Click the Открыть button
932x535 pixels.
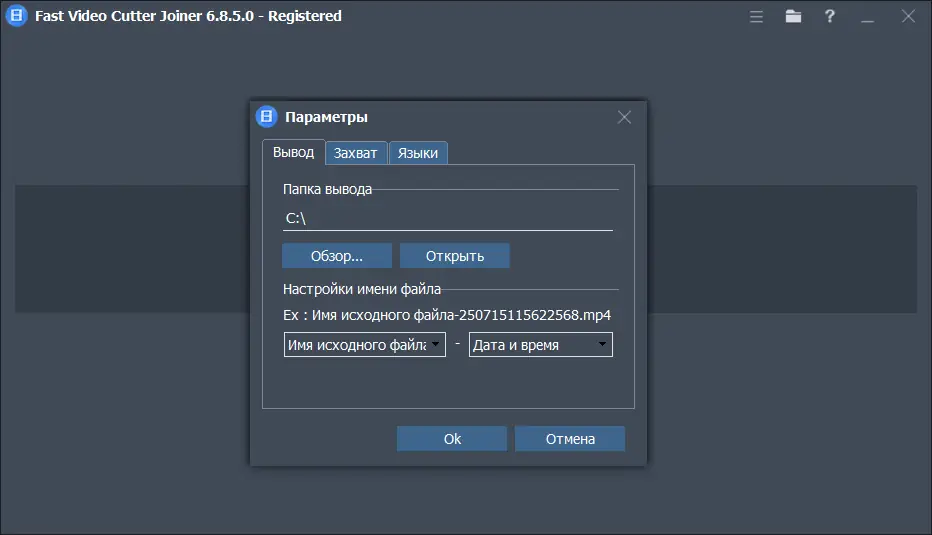click(455, 256)
